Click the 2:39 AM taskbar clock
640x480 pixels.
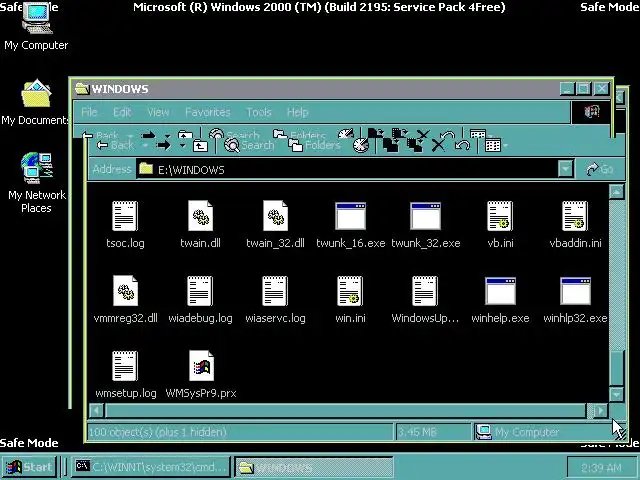[602, 468]
